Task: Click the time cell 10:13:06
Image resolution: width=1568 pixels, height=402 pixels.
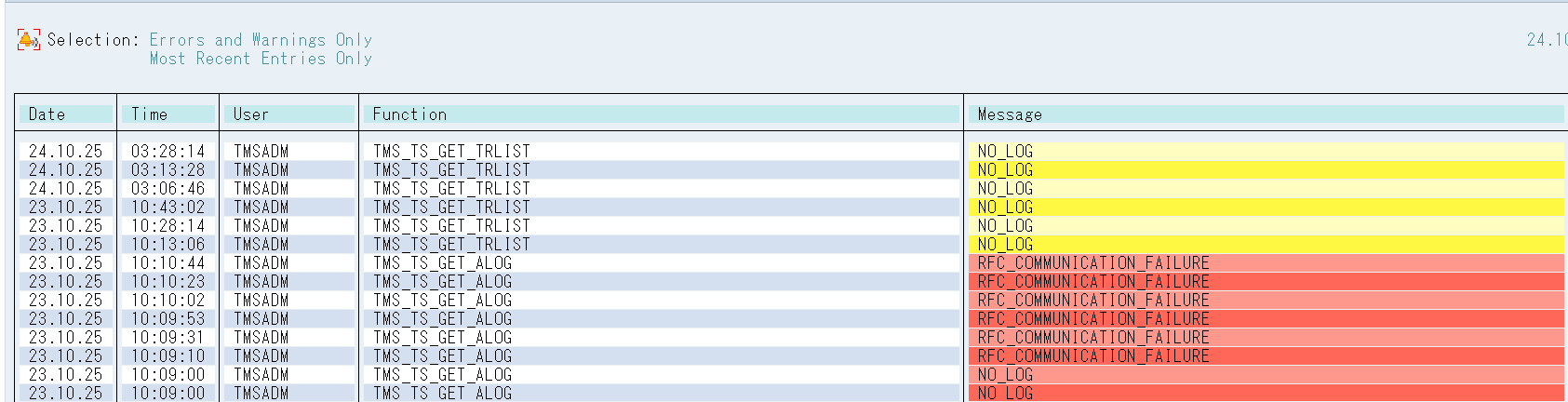Action: click(168, 244)
